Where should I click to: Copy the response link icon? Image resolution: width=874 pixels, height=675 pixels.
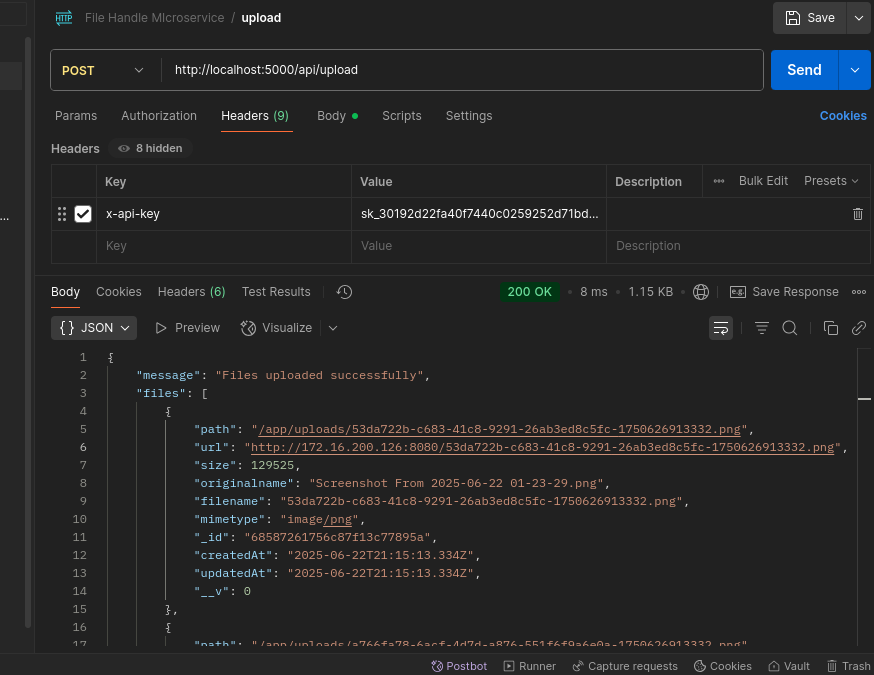858,328
